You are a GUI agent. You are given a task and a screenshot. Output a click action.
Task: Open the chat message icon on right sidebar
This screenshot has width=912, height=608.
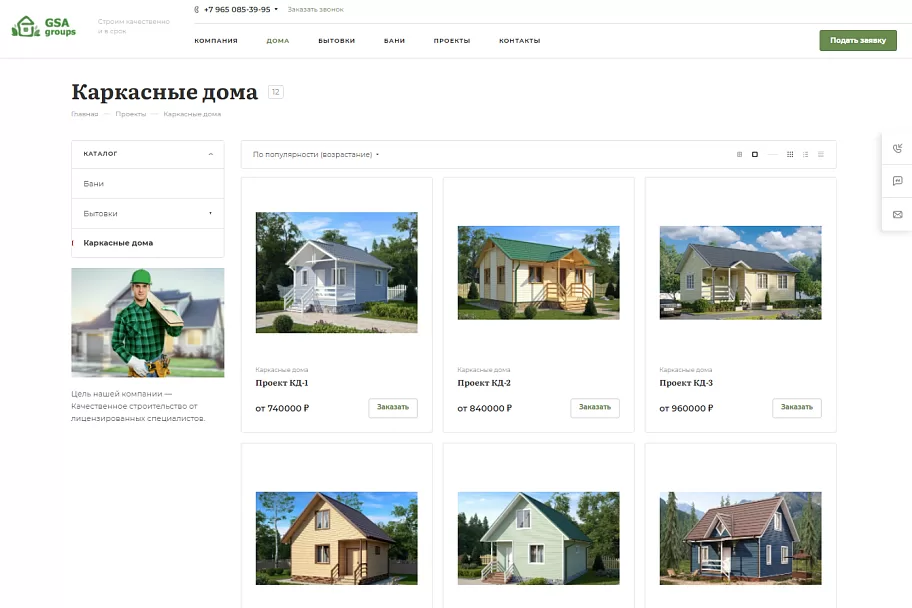897,181
